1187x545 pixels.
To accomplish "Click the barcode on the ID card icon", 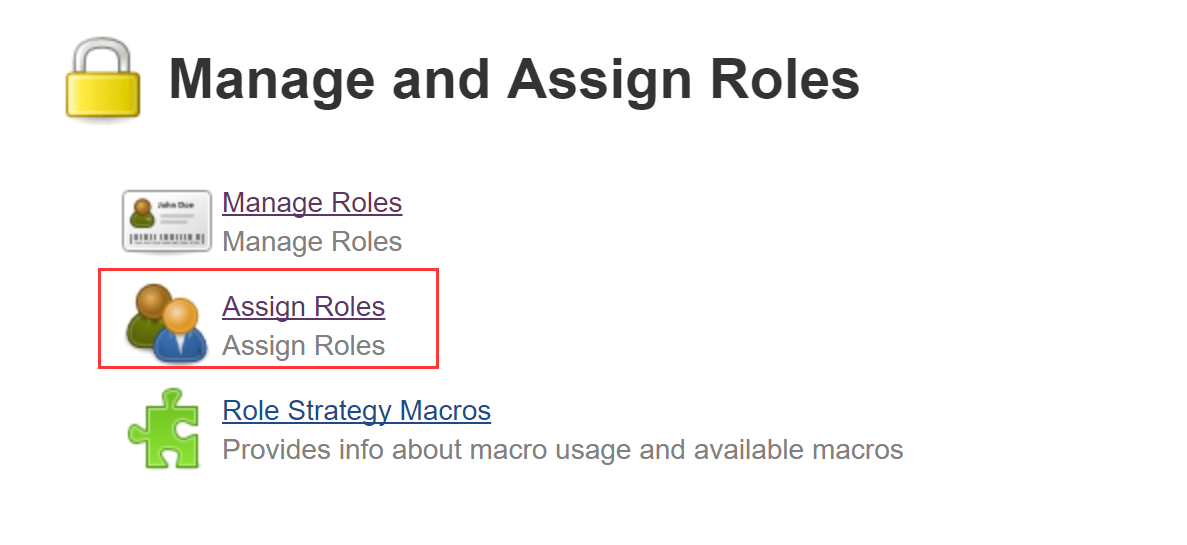I will tap(167, 240).
